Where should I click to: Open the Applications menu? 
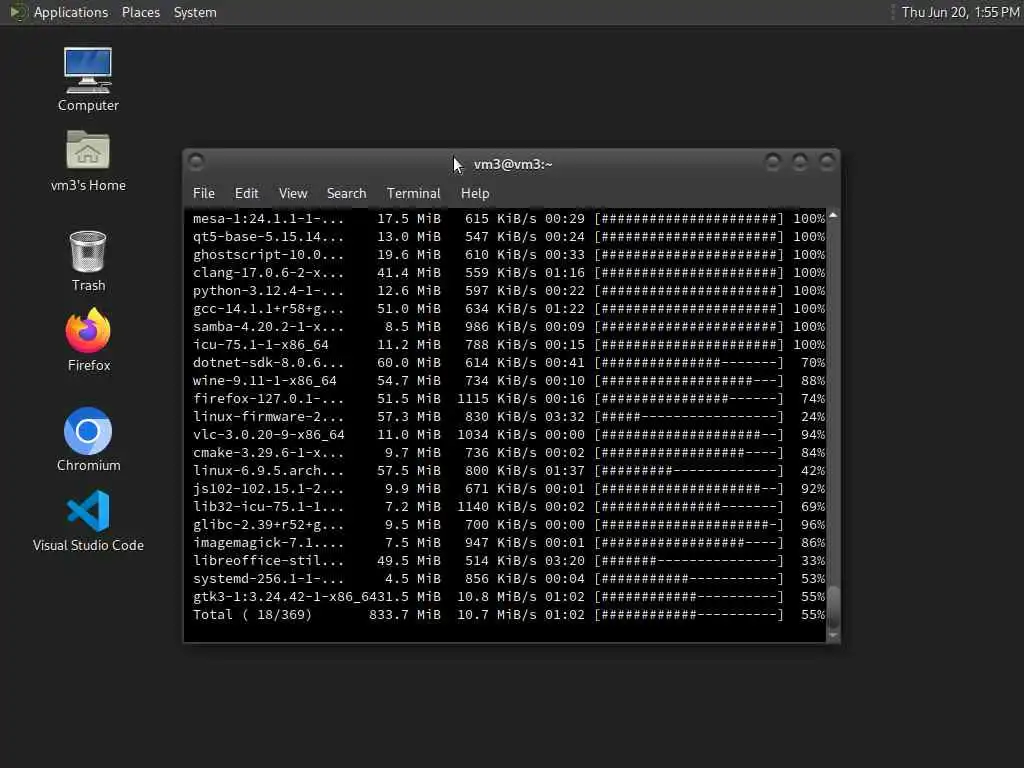[71, 12]
